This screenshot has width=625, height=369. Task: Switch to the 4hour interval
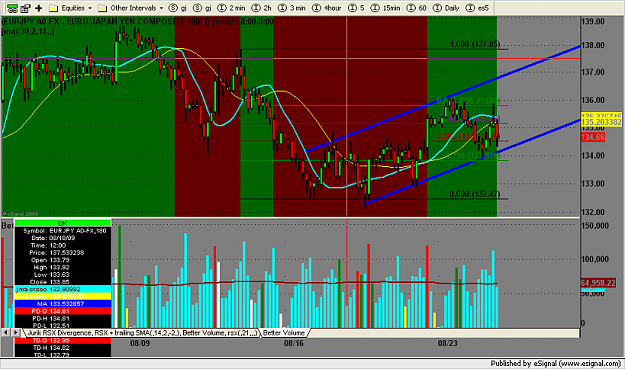[327, 8]
